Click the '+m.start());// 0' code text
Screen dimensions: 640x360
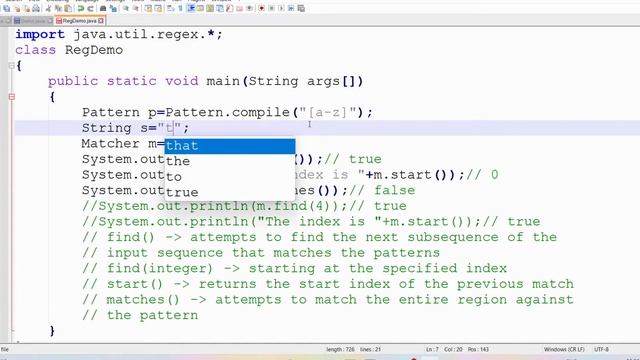(432, 175)
